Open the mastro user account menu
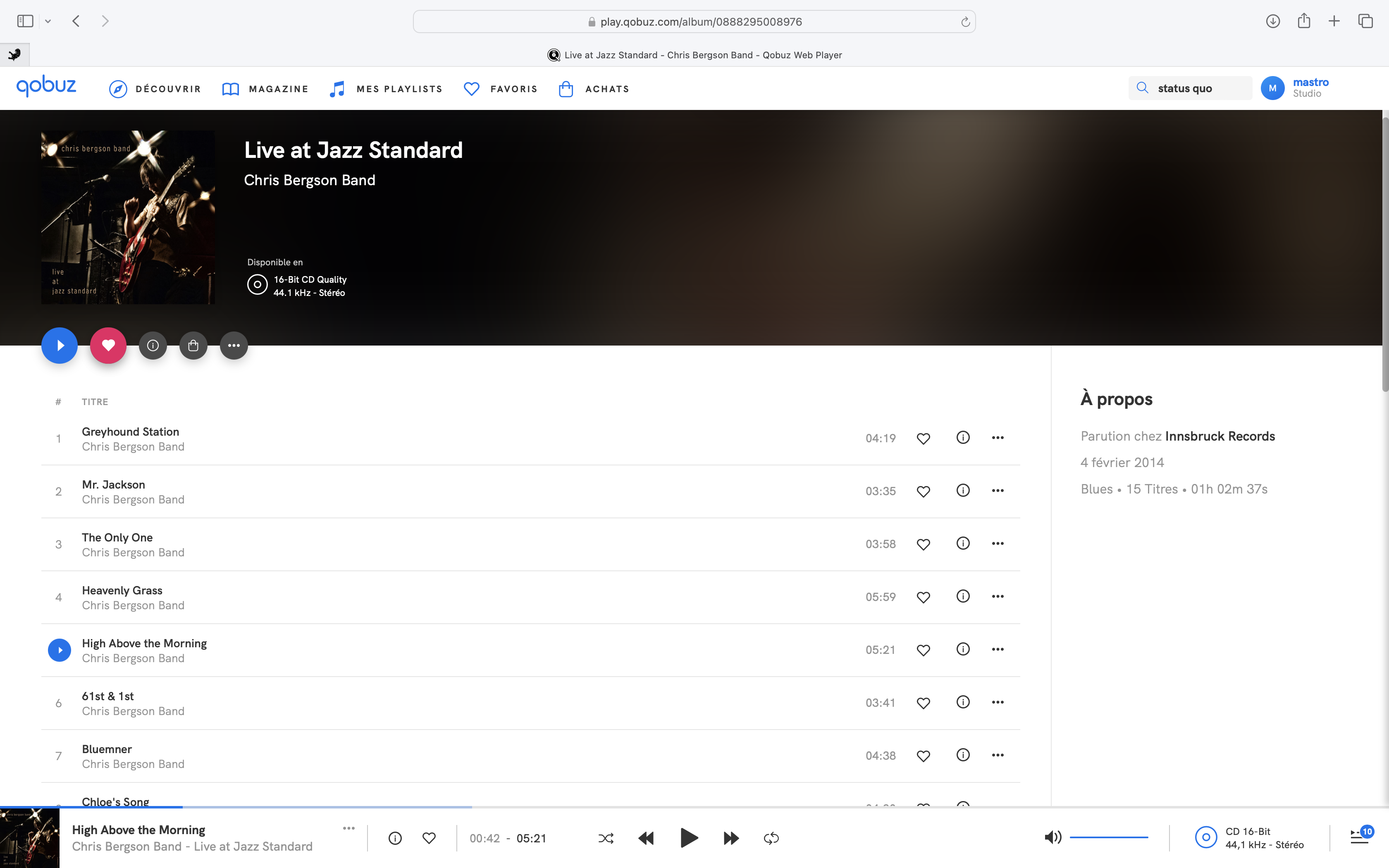This screenshot has width=1389, height=868. [x=1295, y=88]
